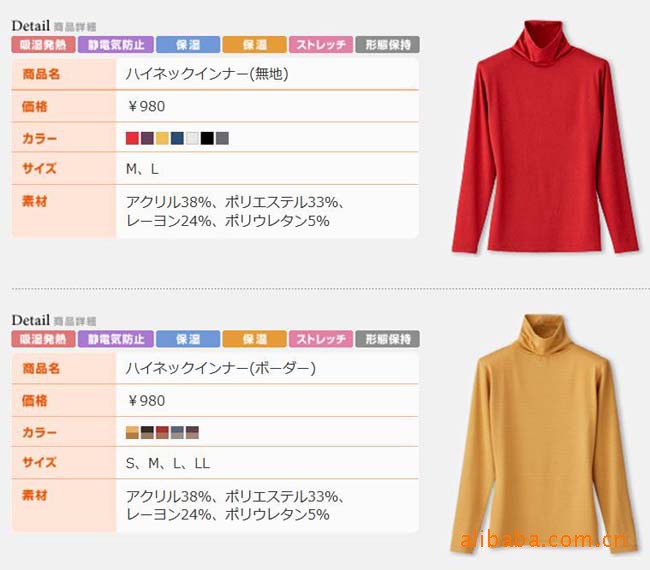The width and height of the screenshot is (650, 570).
Task: Select the mustard striped swatch in border product
Action: point(132,432)
